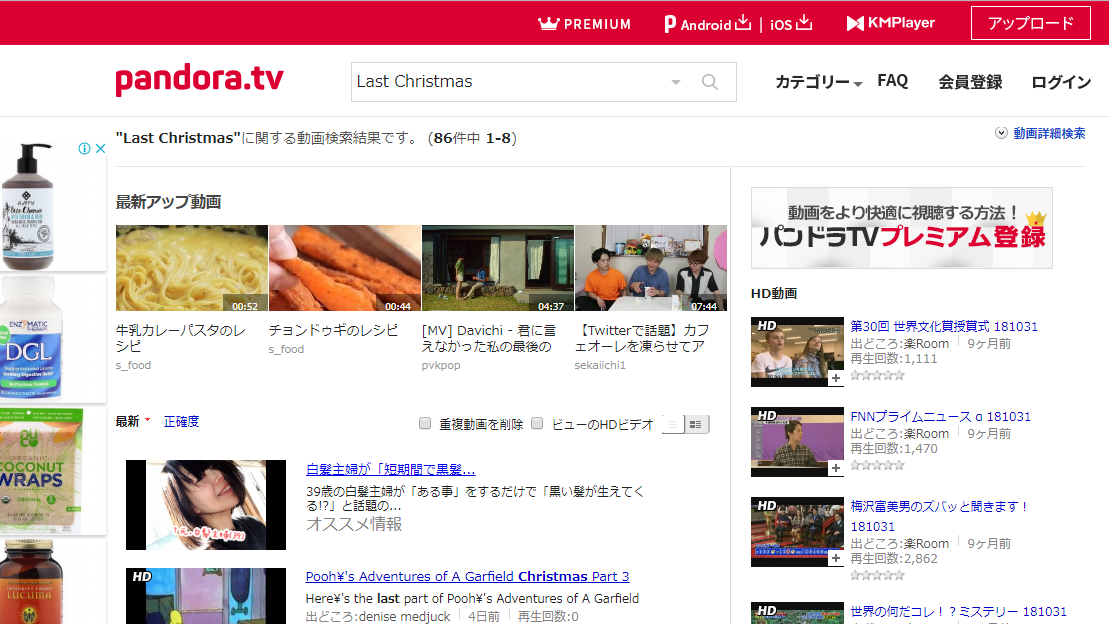Sort results by 正確度
The width and height of the screenshot is (1109, 624).
[x=182, y=422]
